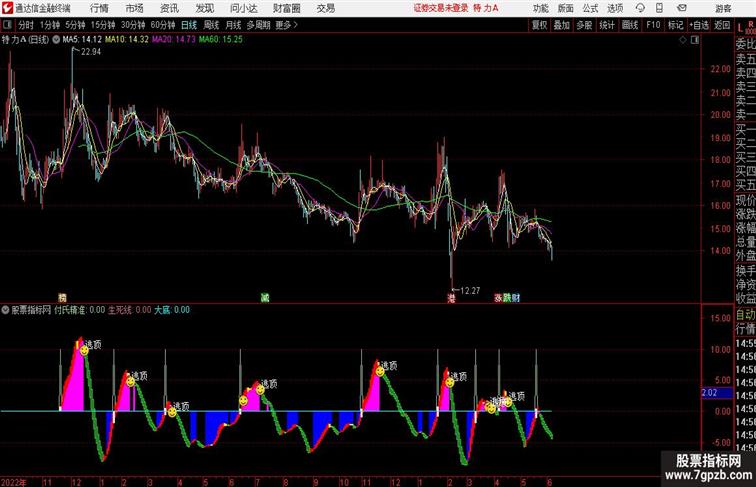Open the F10 company info button

coord(653,25)
